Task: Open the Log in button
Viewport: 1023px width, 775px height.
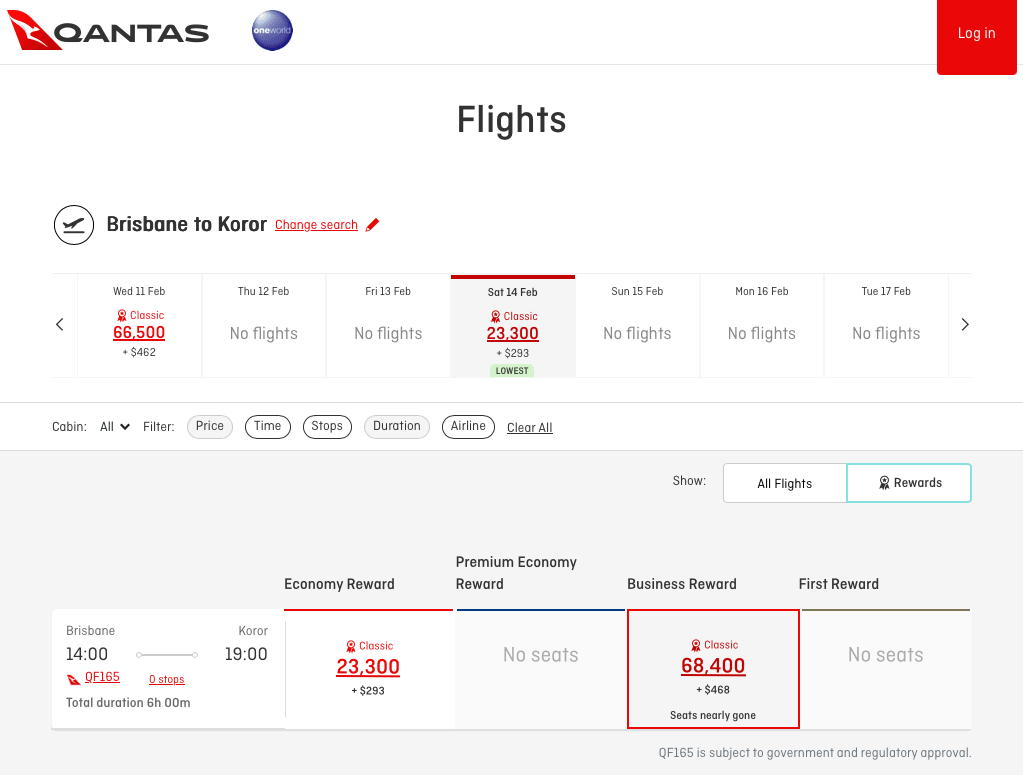Action: coord(977,36)
